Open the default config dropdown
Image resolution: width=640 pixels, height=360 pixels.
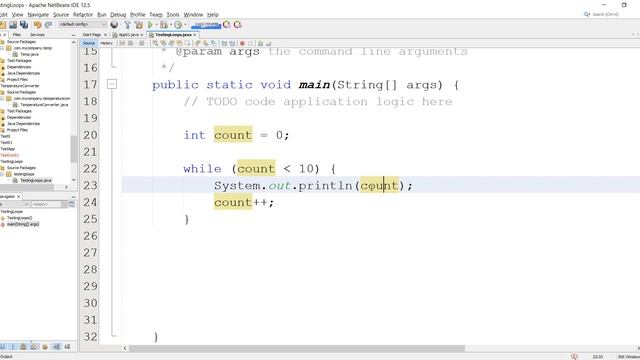[x=82, y=24]
